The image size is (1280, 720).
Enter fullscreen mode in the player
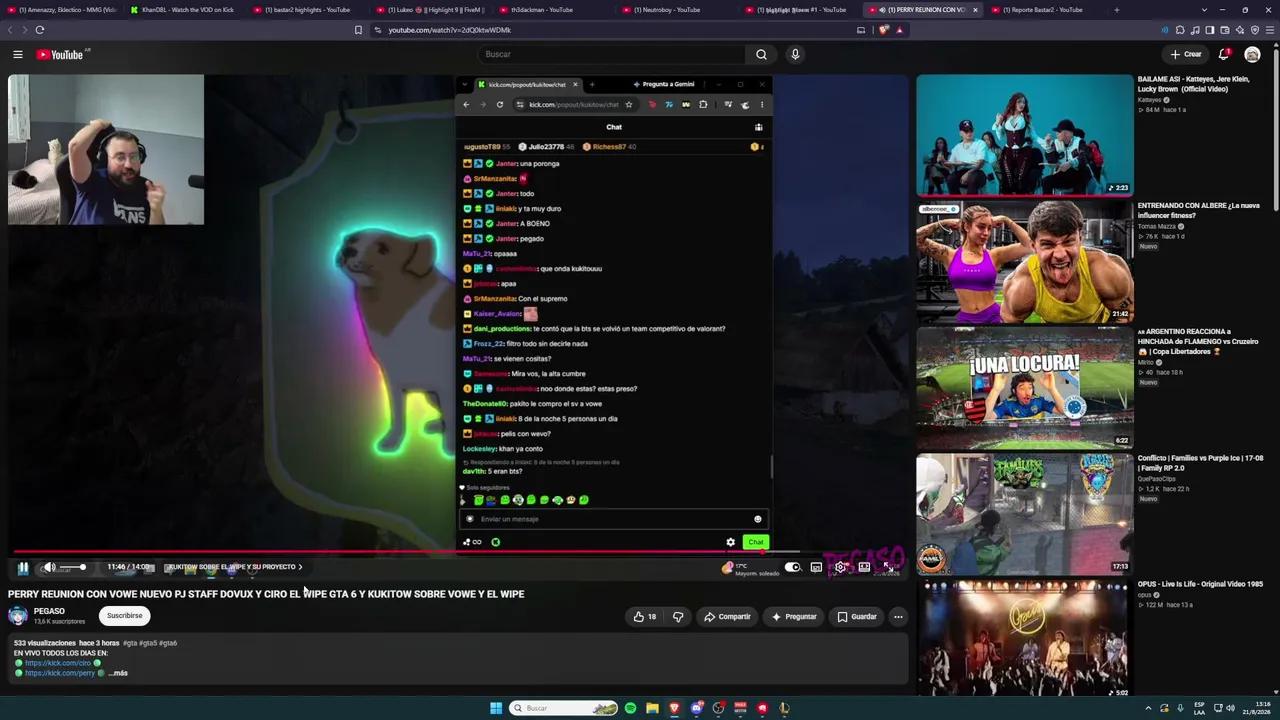(x=888, y=567)
